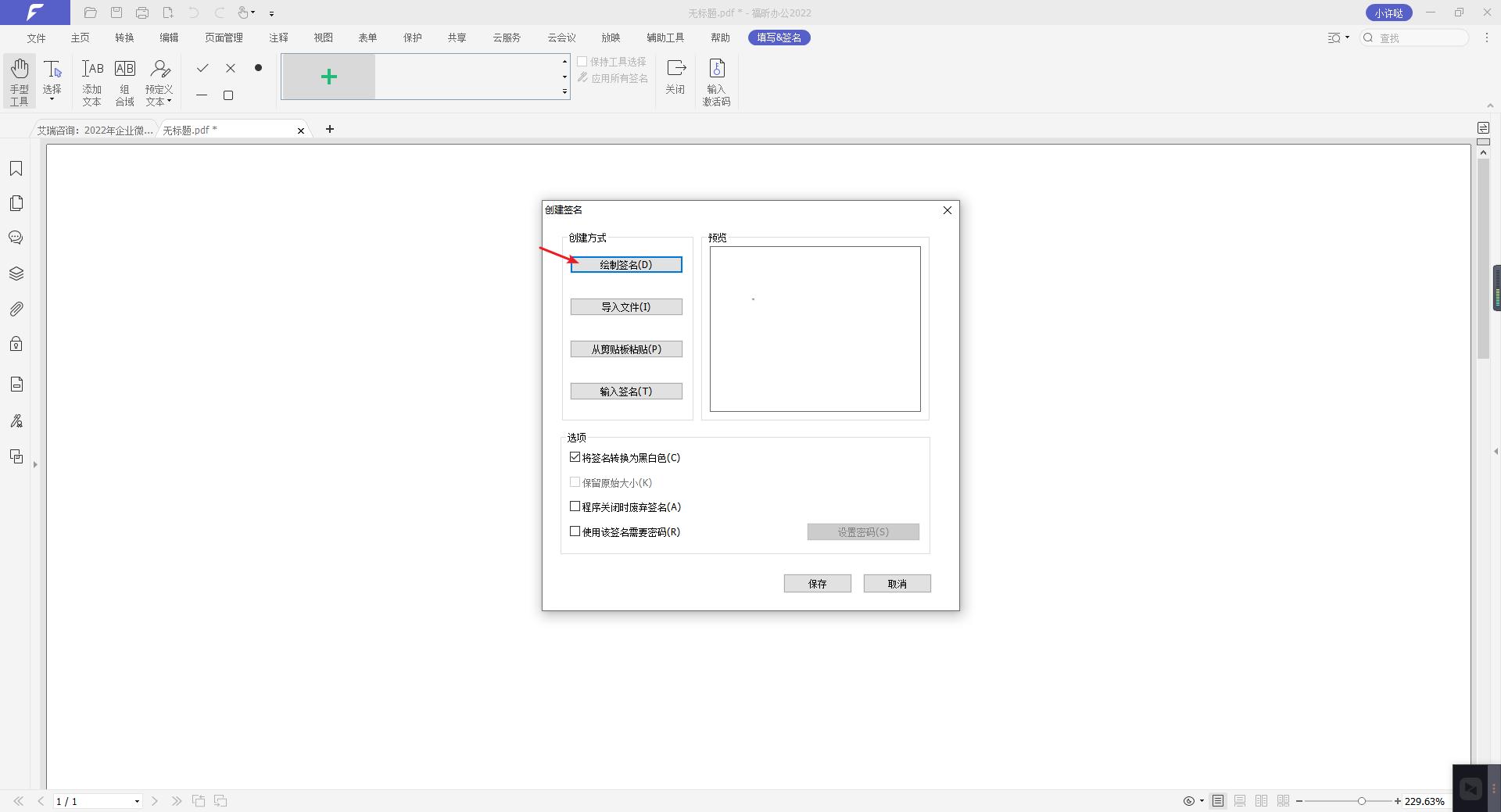1501x812 pixels.
Task: Open the attachments panel in the sidebar
Action: click(x=16, y=309)
